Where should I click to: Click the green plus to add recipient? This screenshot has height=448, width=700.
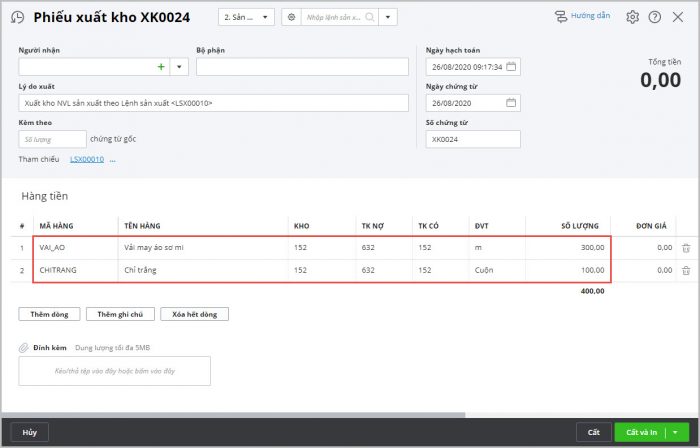point(161,67)
